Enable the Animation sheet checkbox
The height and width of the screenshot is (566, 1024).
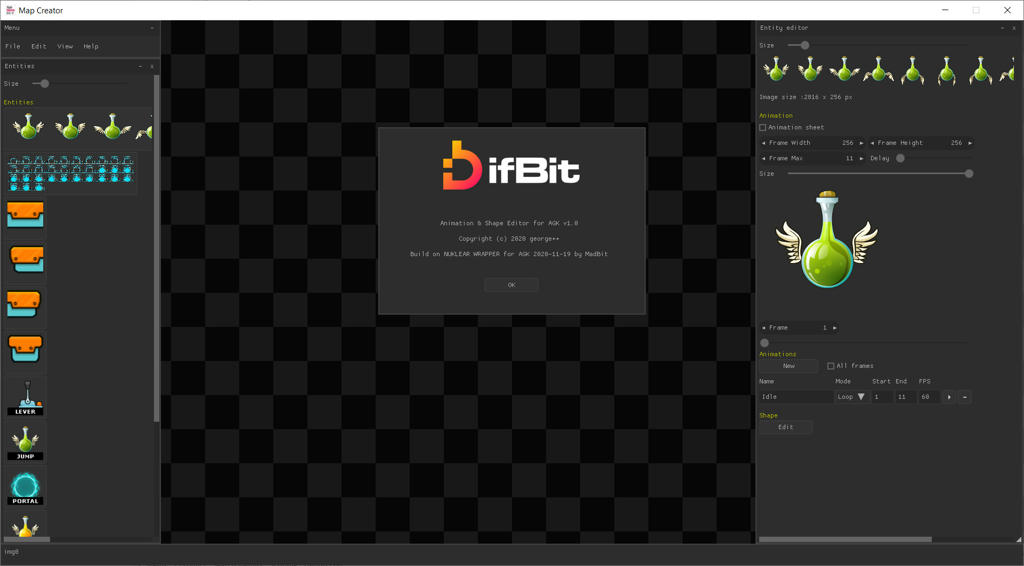(x=763, y=128)
